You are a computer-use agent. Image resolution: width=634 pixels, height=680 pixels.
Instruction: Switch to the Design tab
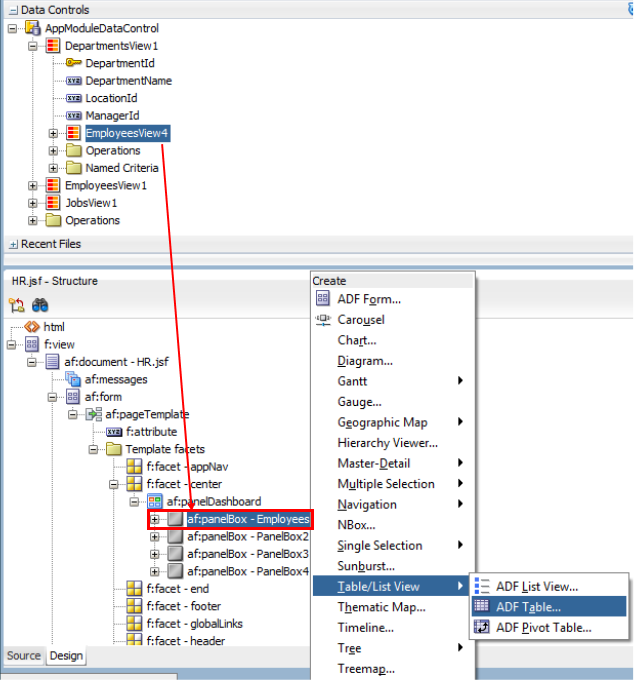click(x=66, y=655)
